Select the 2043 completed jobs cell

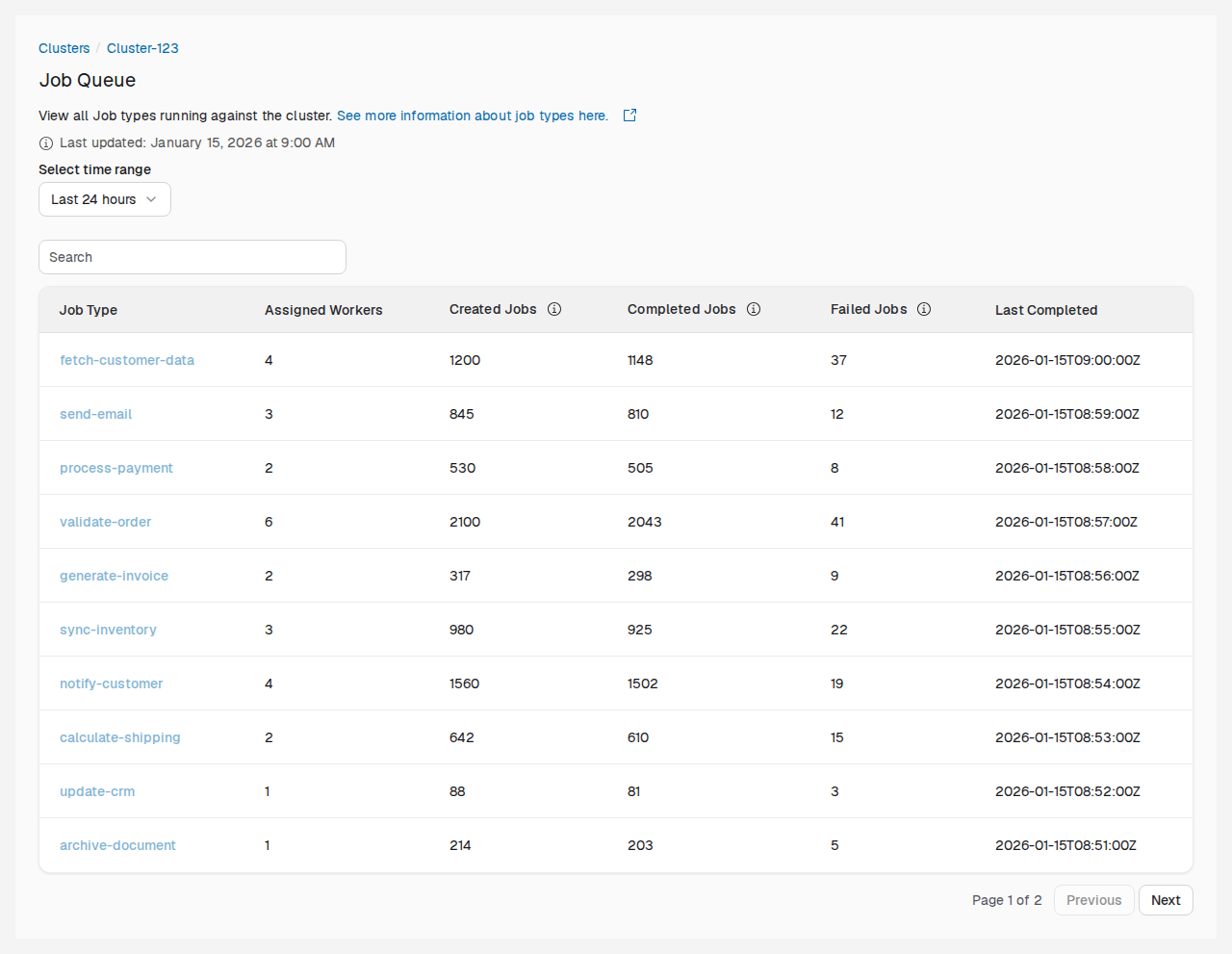click(x=645, y=522)
